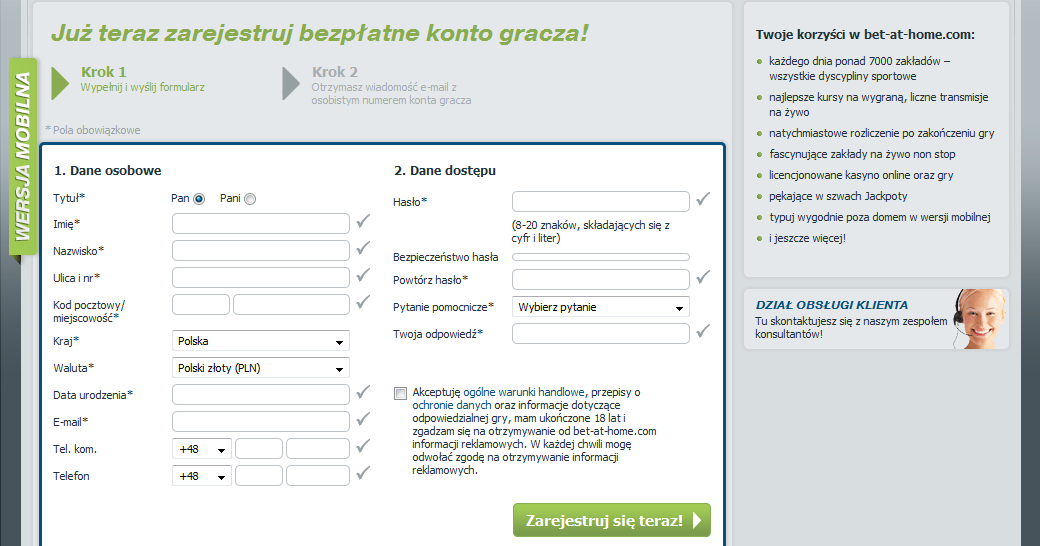Click the 'pękające w szwach Jackpoty' item
The image size is (1040, 546).
point(838,196)
